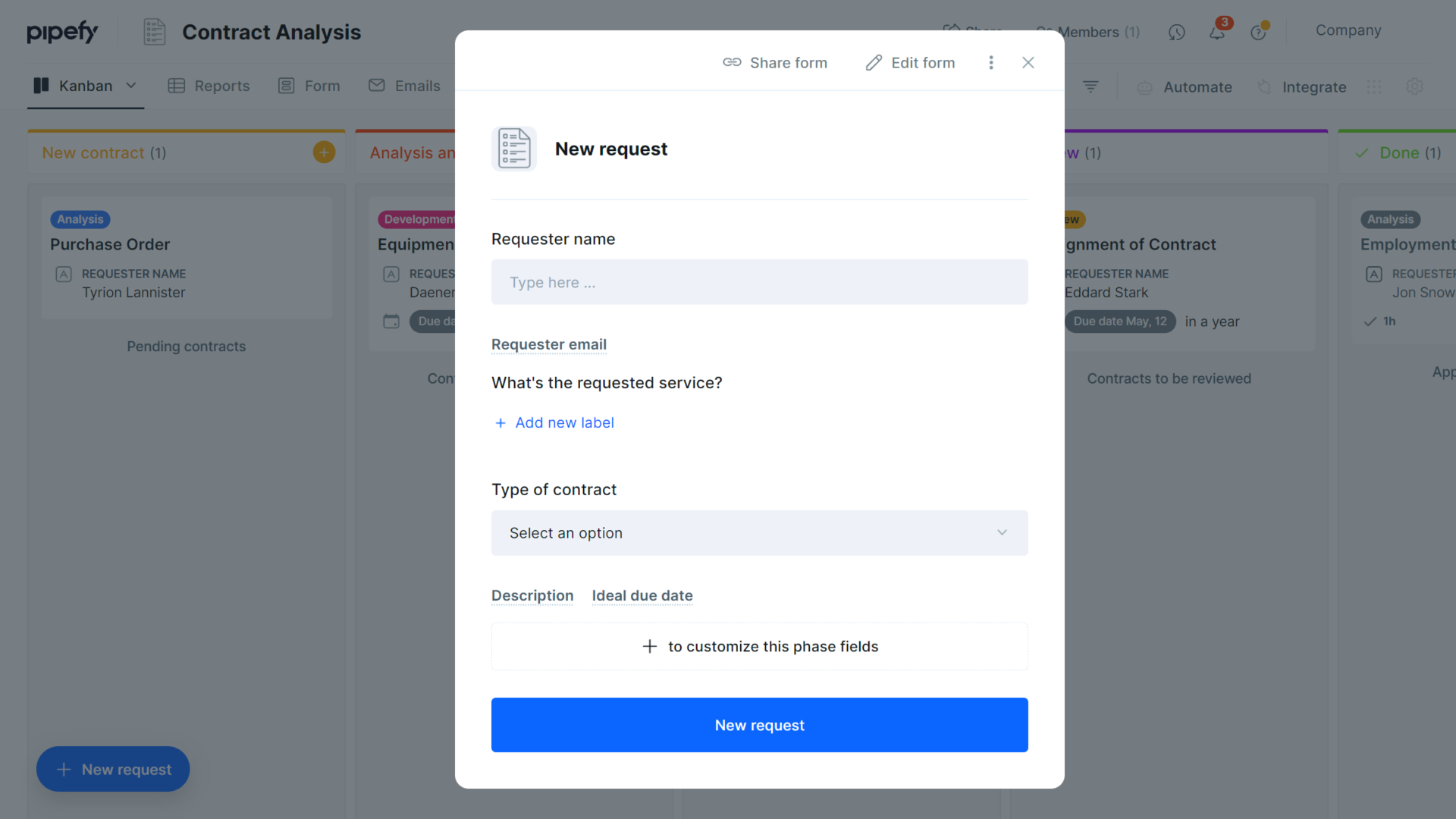Expand the Kanban view switcher chevron
This screenshot has width=1456, height=819.
132,86
